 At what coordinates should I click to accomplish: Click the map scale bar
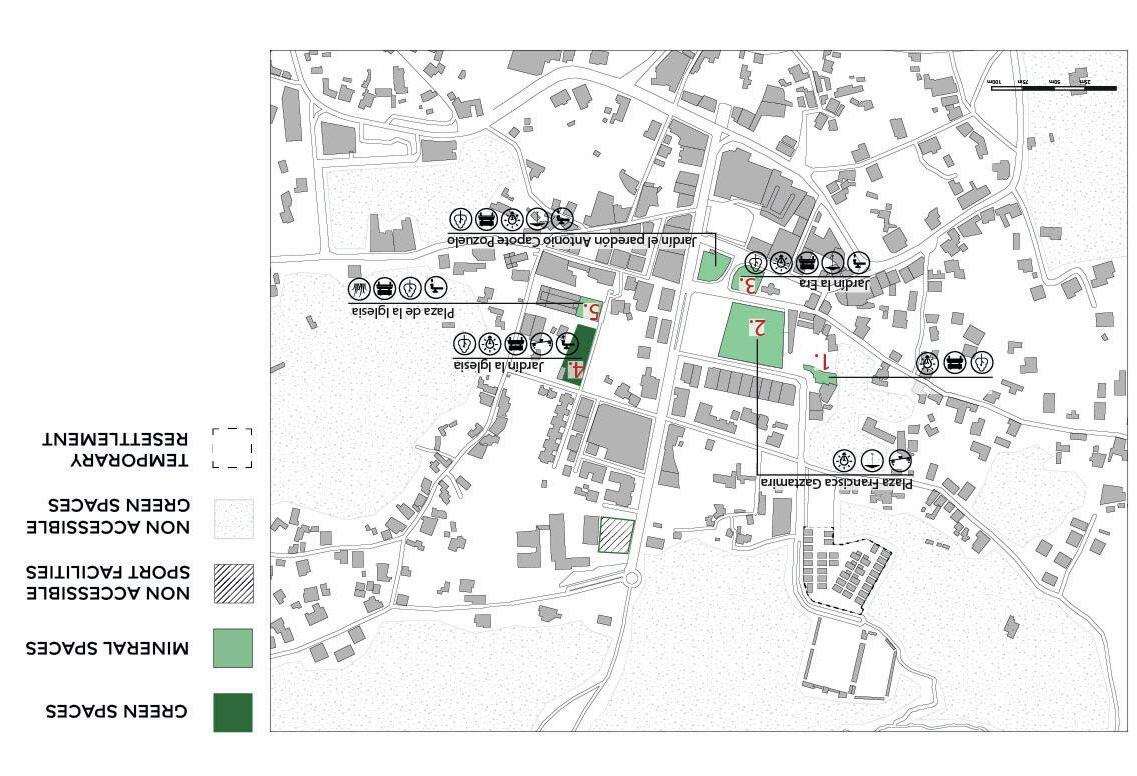[x=1054, y=86]
